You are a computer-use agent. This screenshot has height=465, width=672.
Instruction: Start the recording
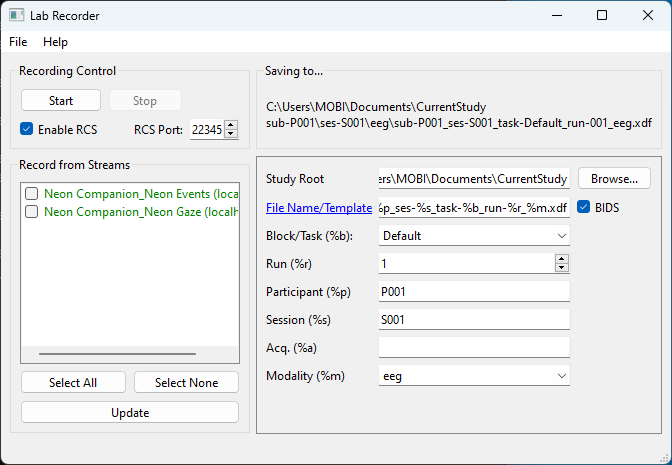pyautogui.click(x=61, y=101)
